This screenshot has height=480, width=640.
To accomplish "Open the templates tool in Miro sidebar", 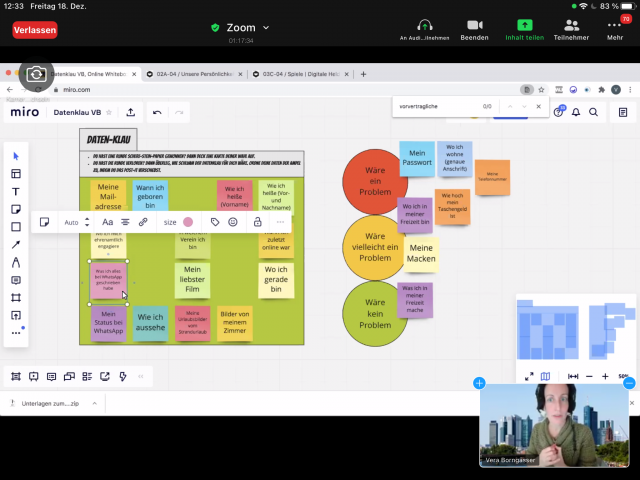I will tap(16, 174).
